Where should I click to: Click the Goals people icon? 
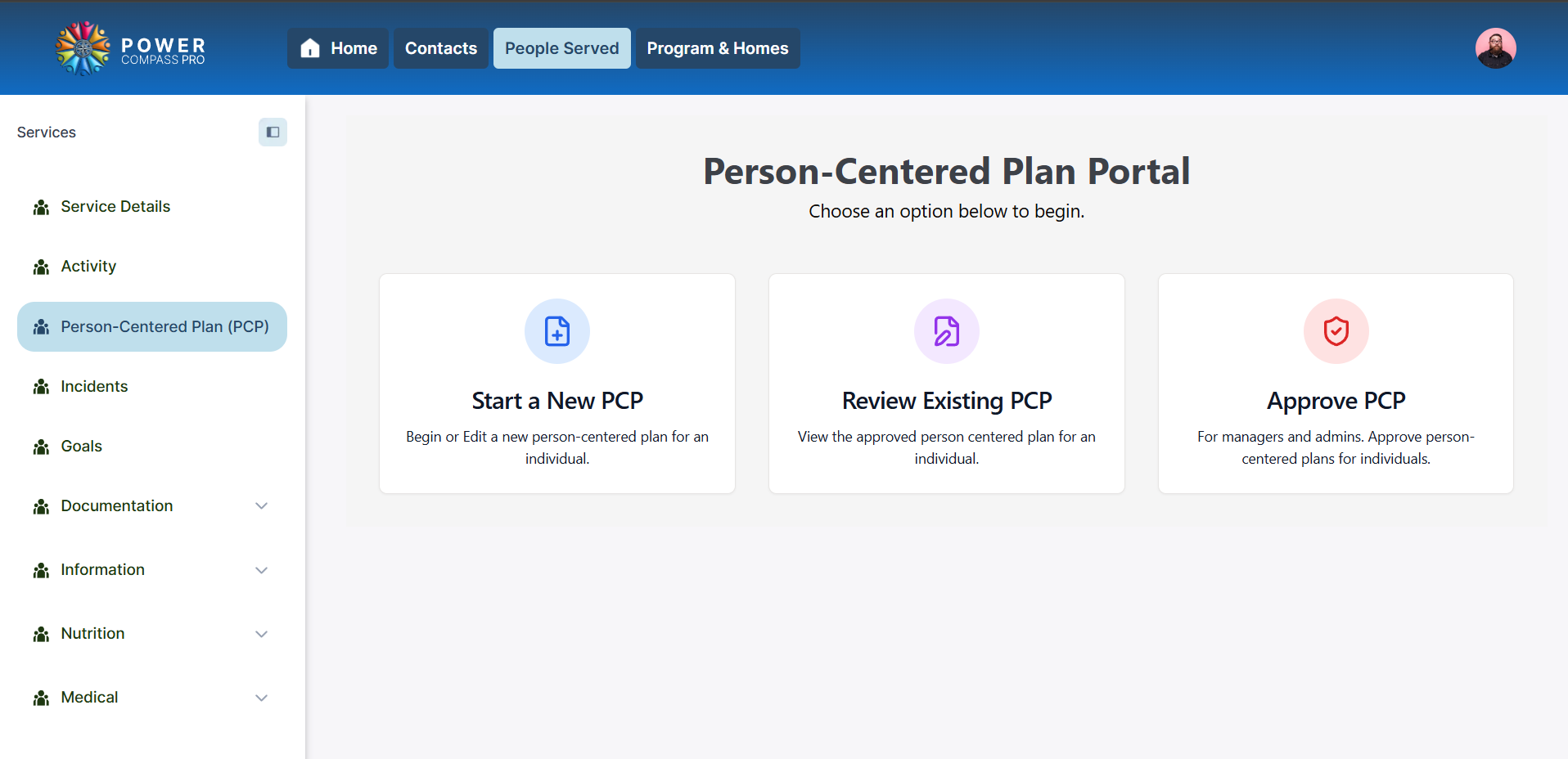tap(40, 446)
